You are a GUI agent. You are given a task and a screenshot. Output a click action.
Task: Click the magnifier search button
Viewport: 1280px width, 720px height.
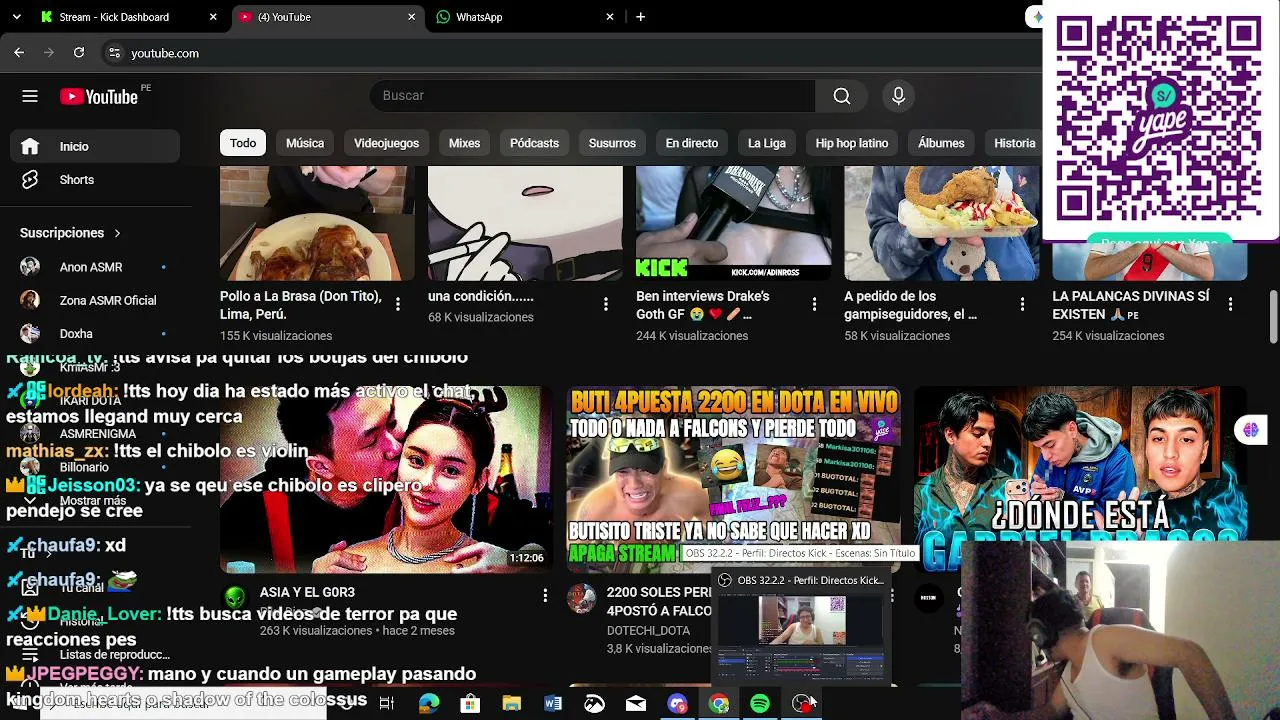(842, 96)
